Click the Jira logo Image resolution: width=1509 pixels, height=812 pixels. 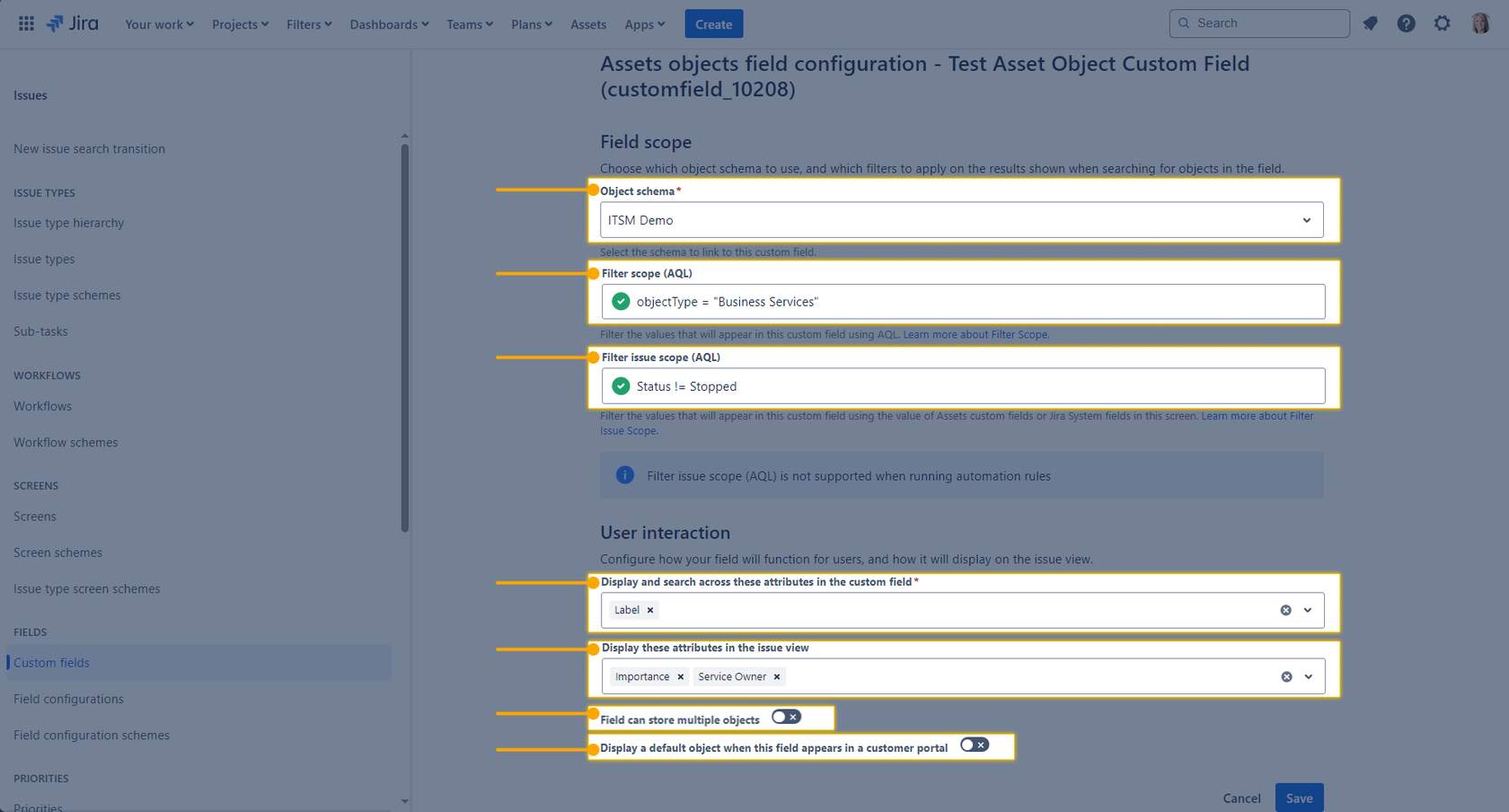point(72,23)
